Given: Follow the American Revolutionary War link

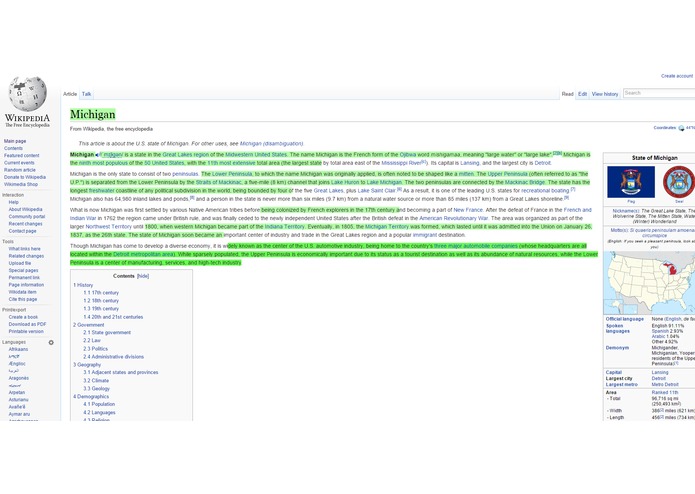Looking at the screenshot, I should (453, 218).
